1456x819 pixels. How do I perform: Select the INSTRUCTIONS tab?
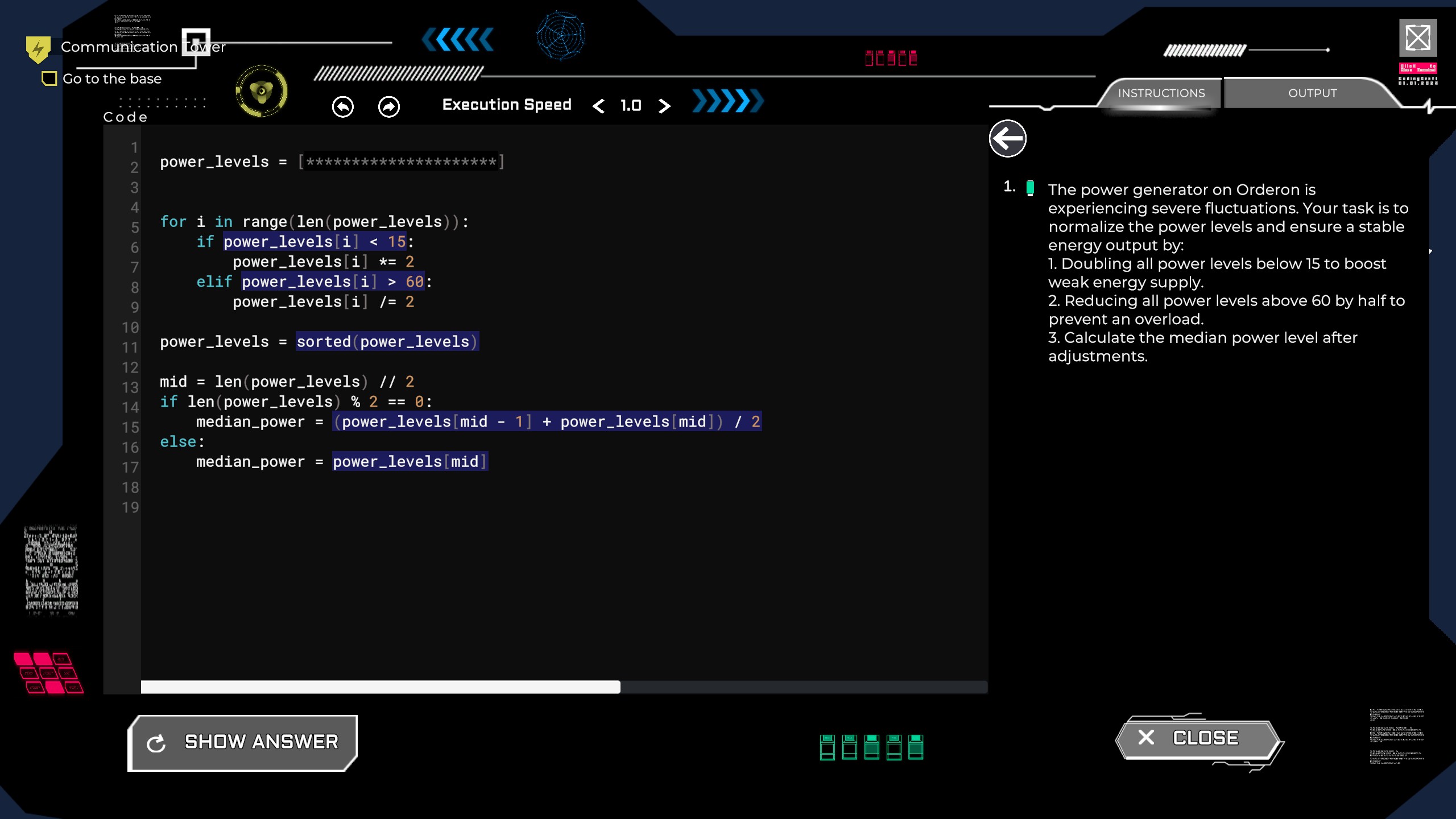(x=1161, y=93)
